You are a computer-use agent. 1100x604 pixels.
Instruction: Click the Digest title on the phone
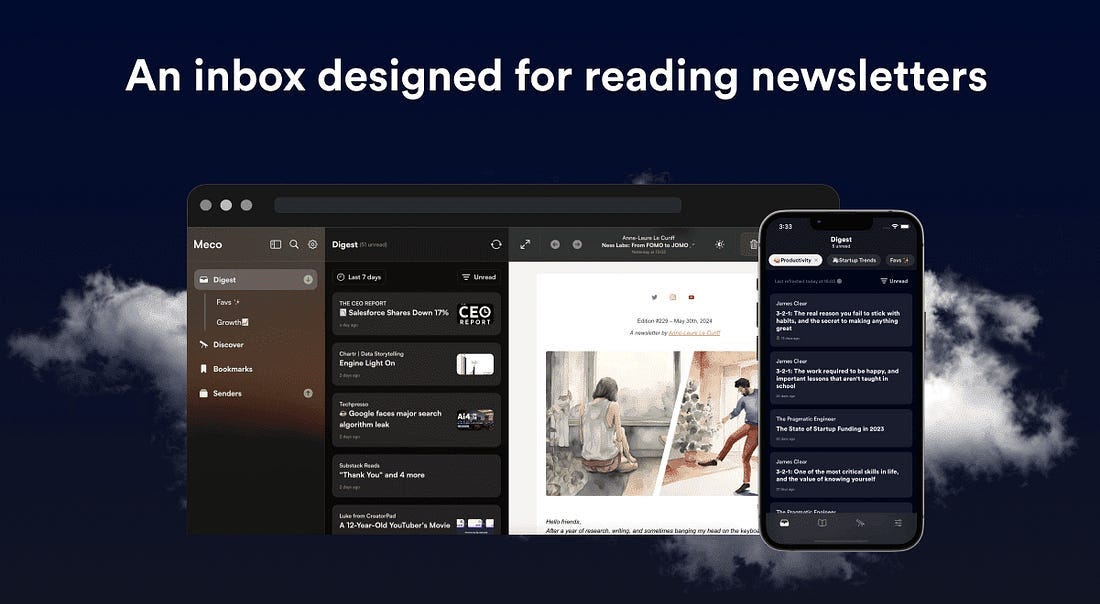click(x=840, y=239)
